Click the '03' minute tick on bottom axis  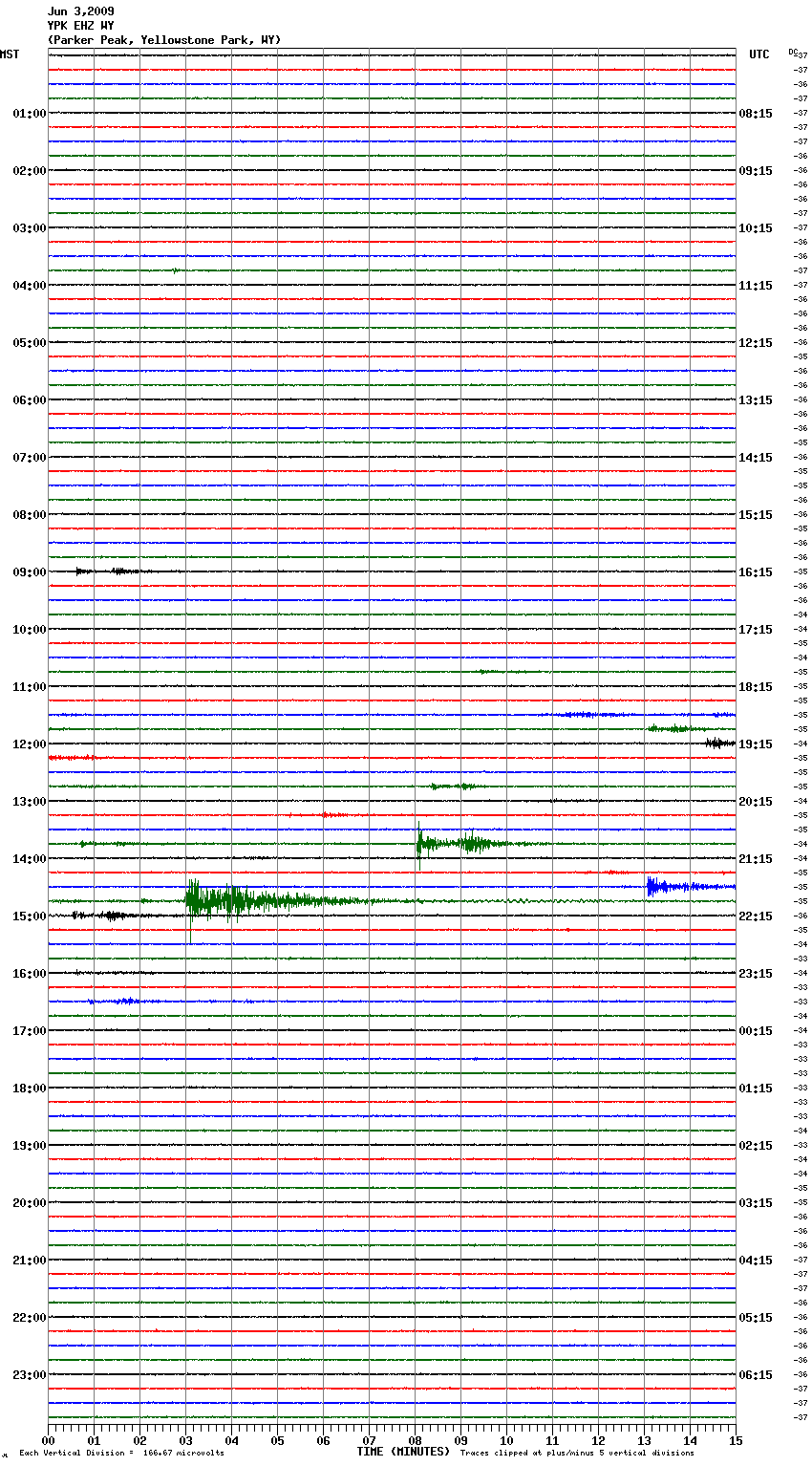click(x=185, y=1440)
